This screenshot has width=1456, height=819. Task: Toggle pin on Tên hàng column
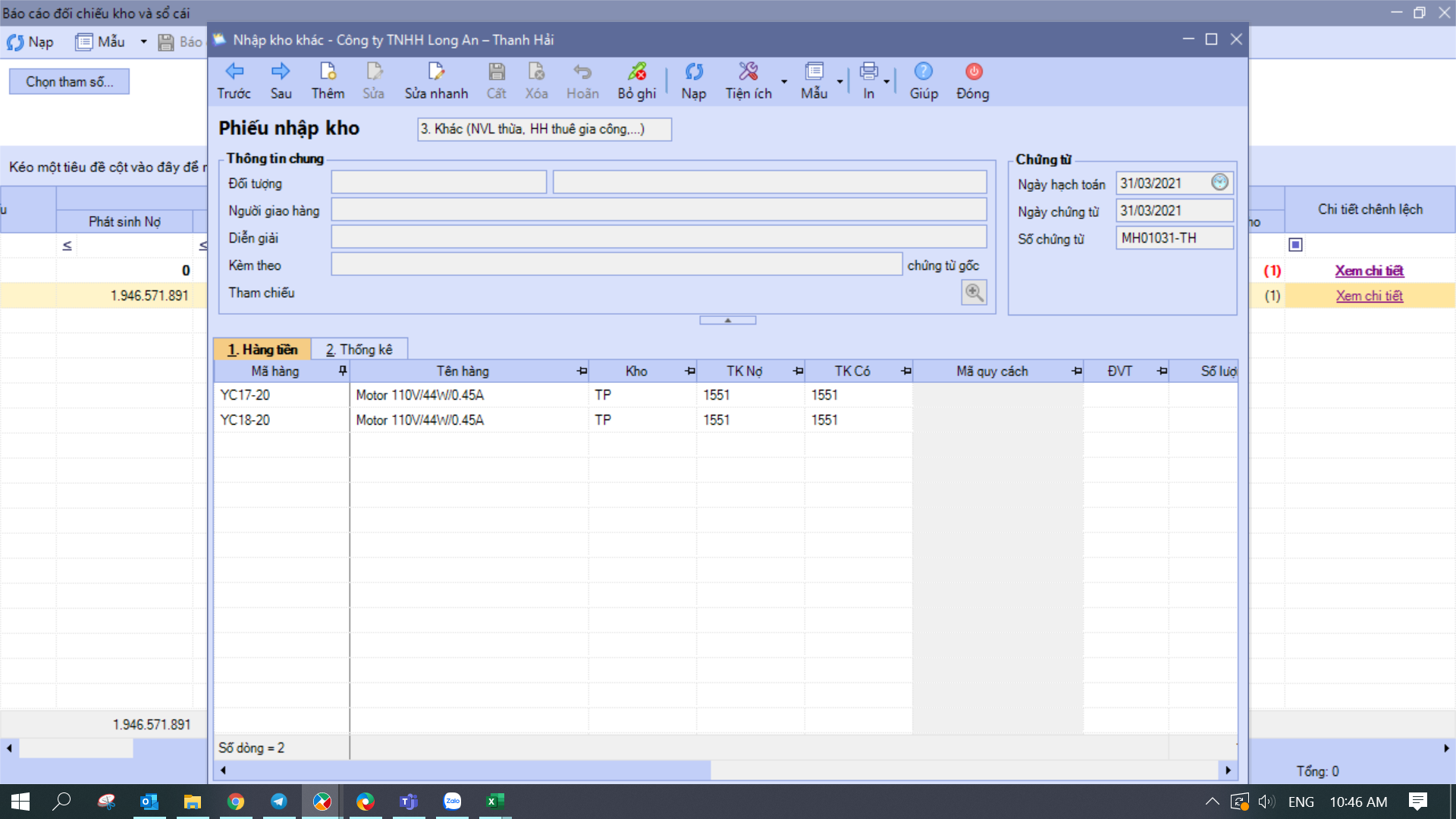[x=582, y=371]
